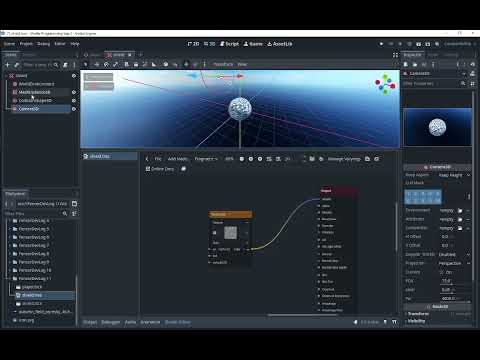Click the zoom out circle icon
This screenshot has width=480, height=360.
click(x=242, y=159)
